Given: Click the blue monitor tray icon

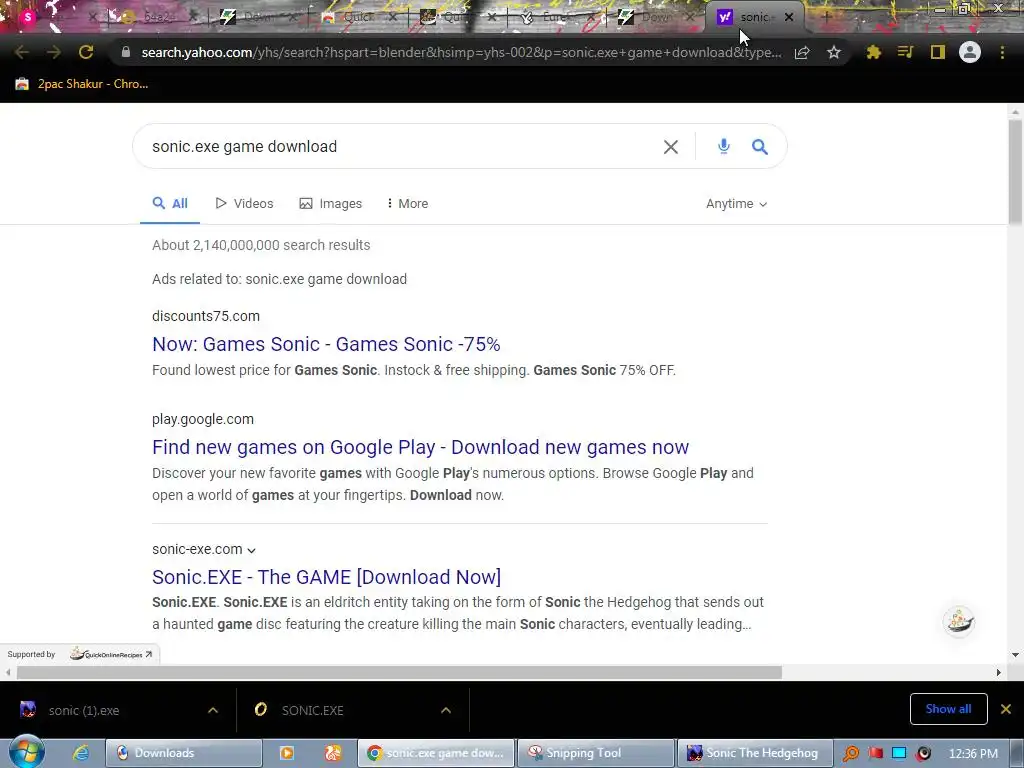Looking at the screenshot, I should (x=899, y=754).
